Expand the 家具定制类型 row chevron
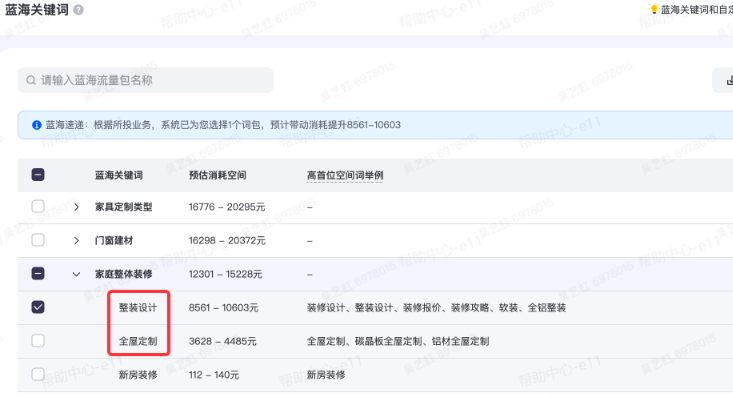This screenshot has height=398, width=733. [x=76, y=207]
